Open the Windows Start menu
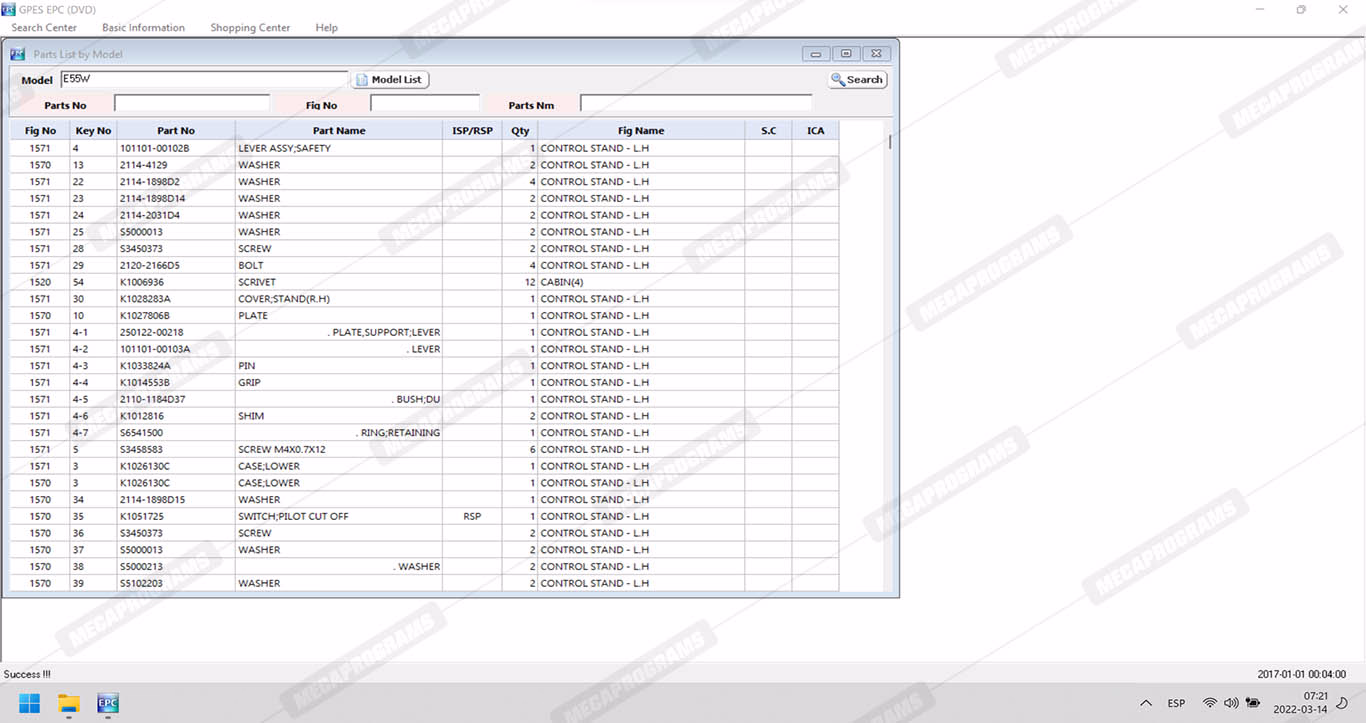This screenshot has width=1366, height=723. coord(29,703)
